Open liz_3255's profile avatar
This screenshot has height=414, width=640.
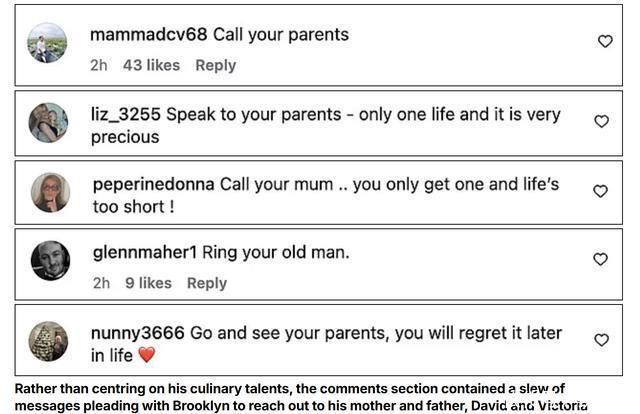pyautogui.click(x=48, y=123)
